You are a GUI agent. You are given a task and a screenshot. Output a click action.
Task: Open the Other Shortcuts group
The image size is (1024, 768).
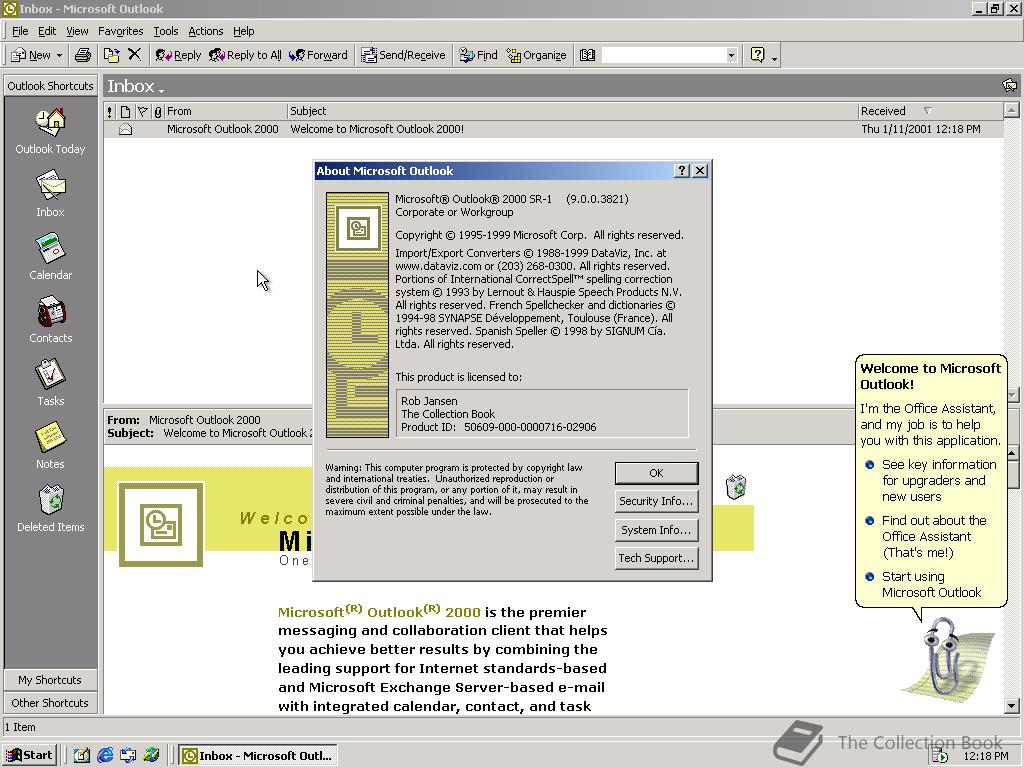click(x=50, y=703)
